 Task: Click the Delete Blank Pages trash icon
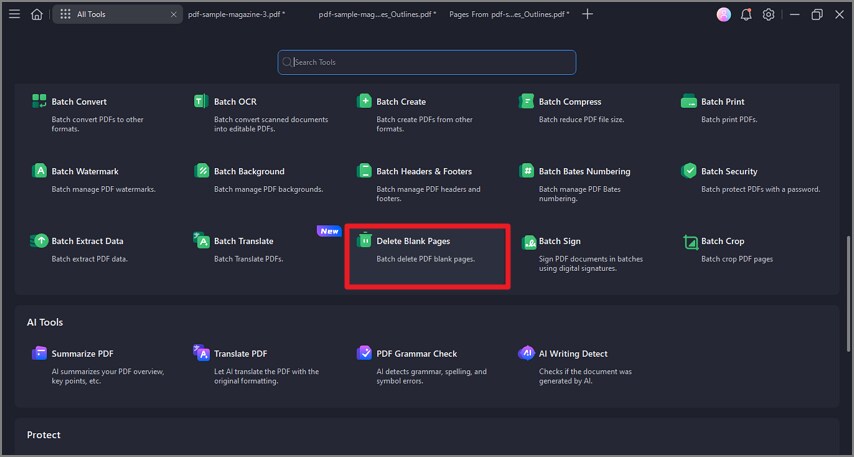pos(364,240)
